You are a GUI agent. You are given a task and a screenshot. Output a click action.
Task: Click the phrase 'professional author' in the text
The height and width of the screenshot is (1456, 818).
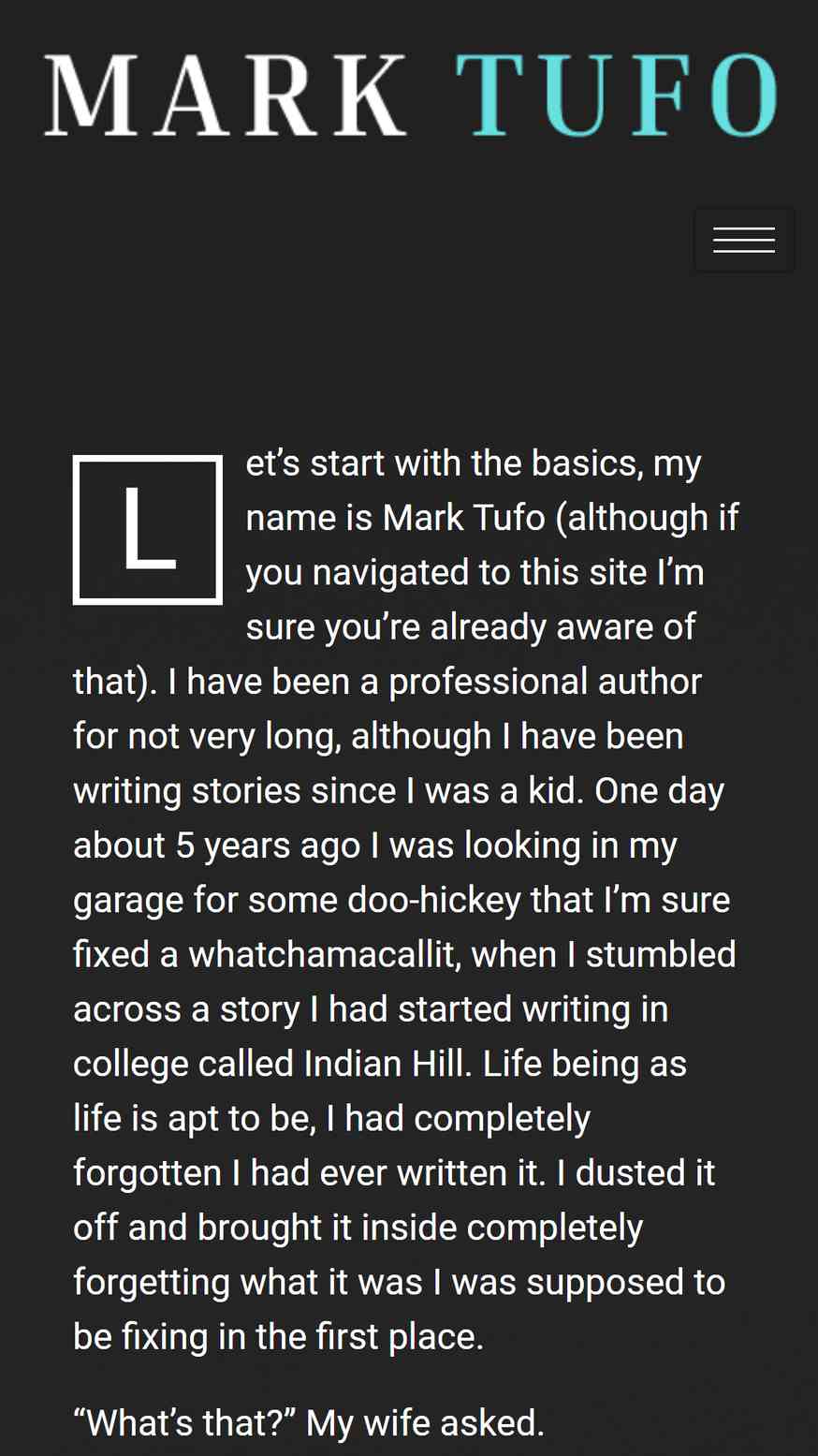[x=546, y=682]
